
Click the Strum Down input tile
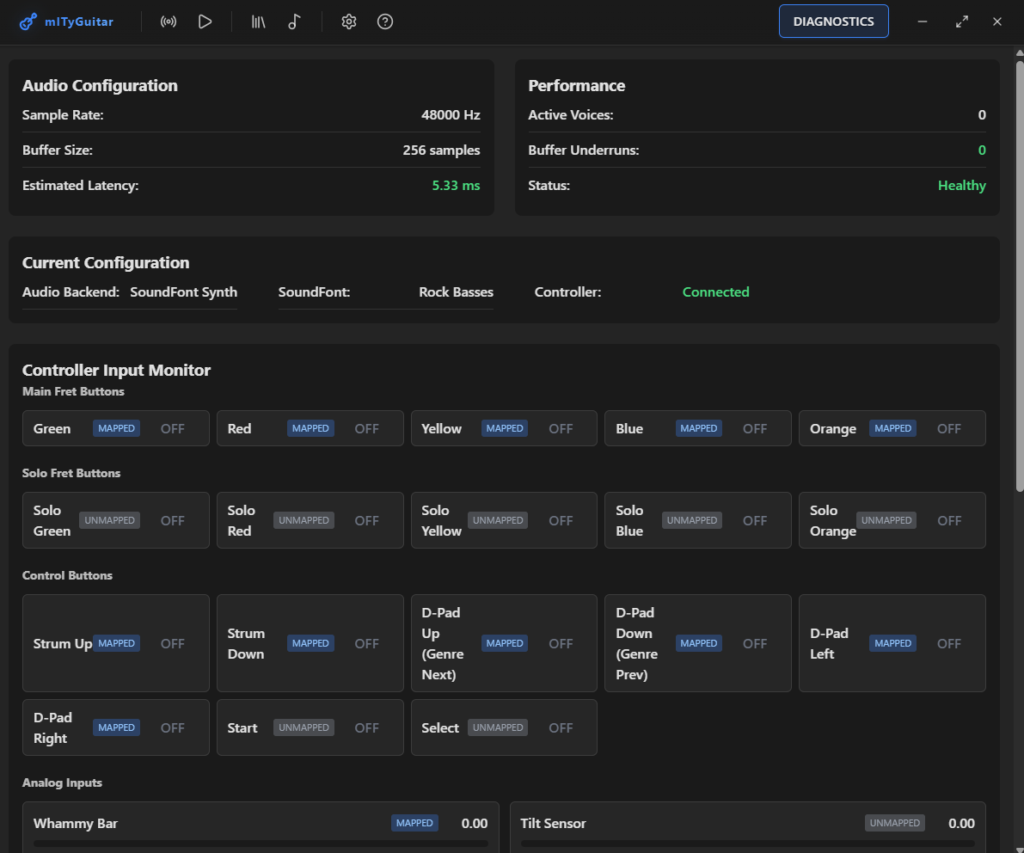tap(310, 643)
